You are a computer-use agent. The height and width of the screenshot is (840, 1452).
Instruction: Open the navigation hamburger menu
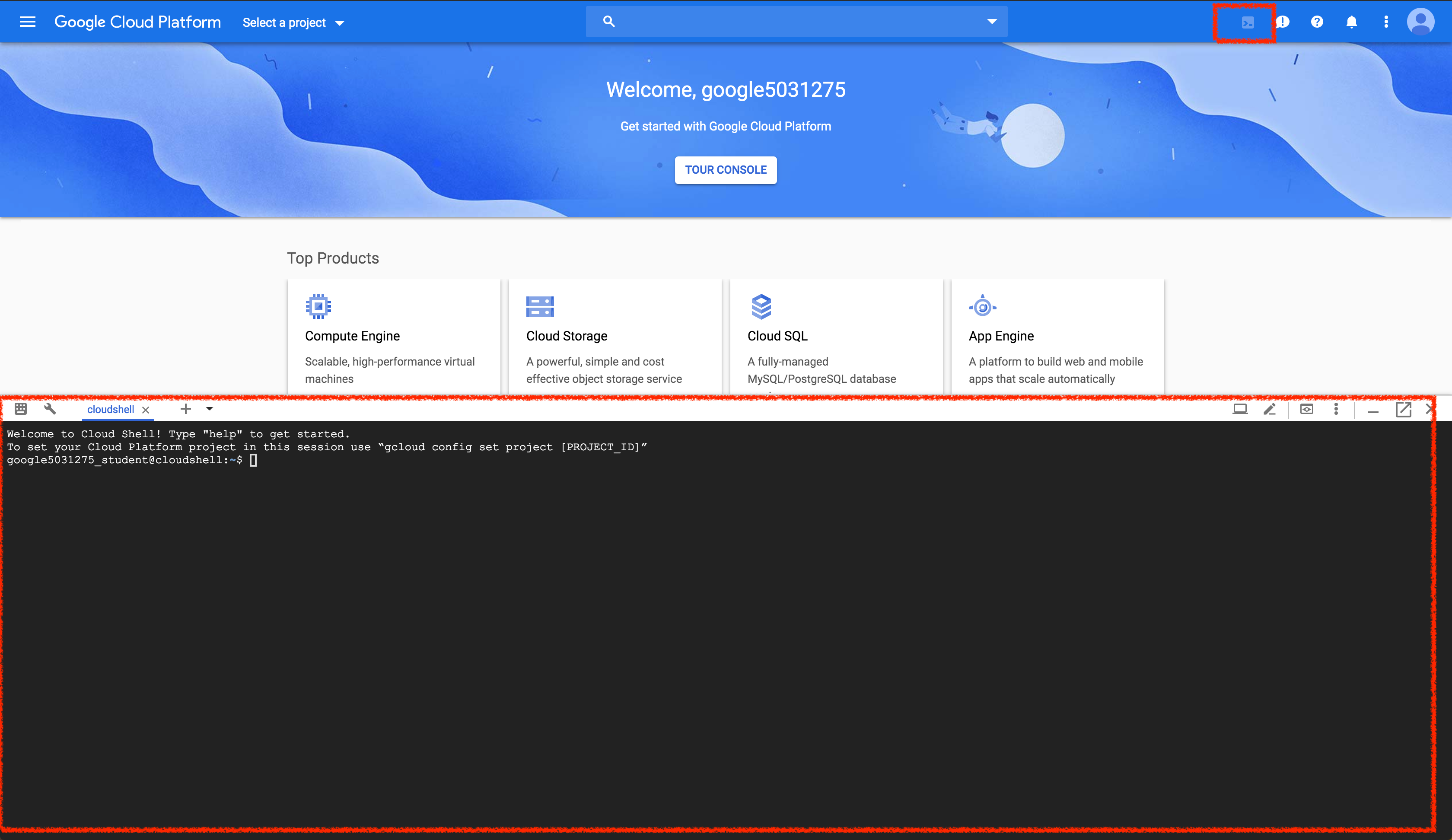point(27,21)
